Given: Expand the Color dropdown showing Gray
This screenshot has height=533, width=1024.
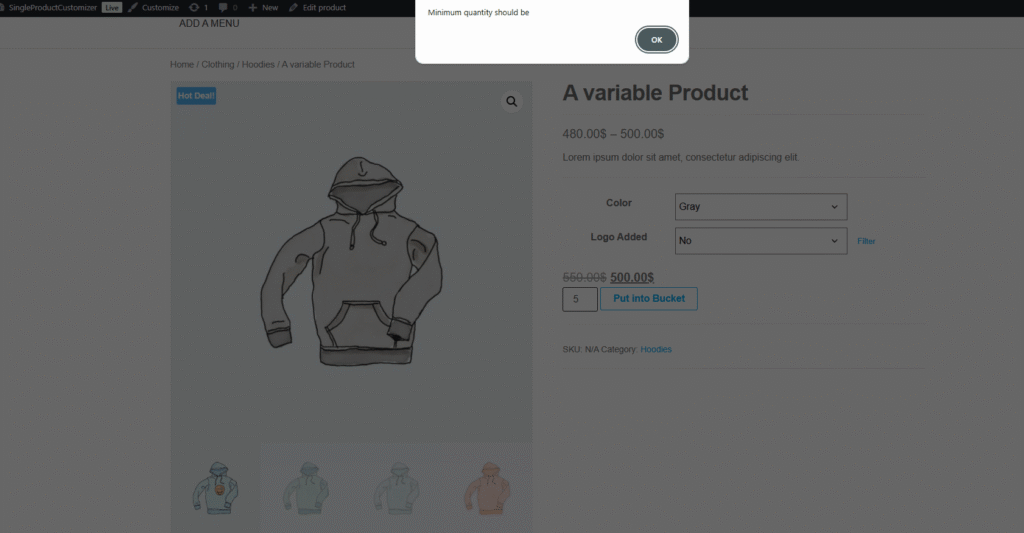Looking at the screenshot, I should 760,207.
